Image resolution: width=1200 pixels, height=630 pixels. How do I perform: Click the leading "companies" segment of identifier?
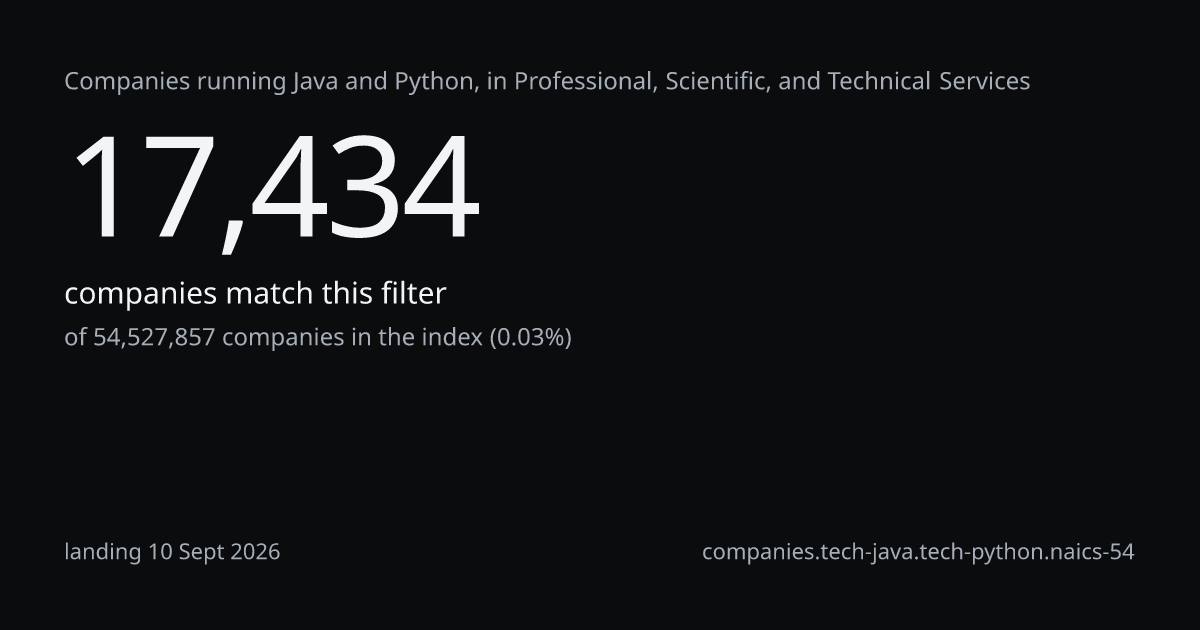pos(755,551)
